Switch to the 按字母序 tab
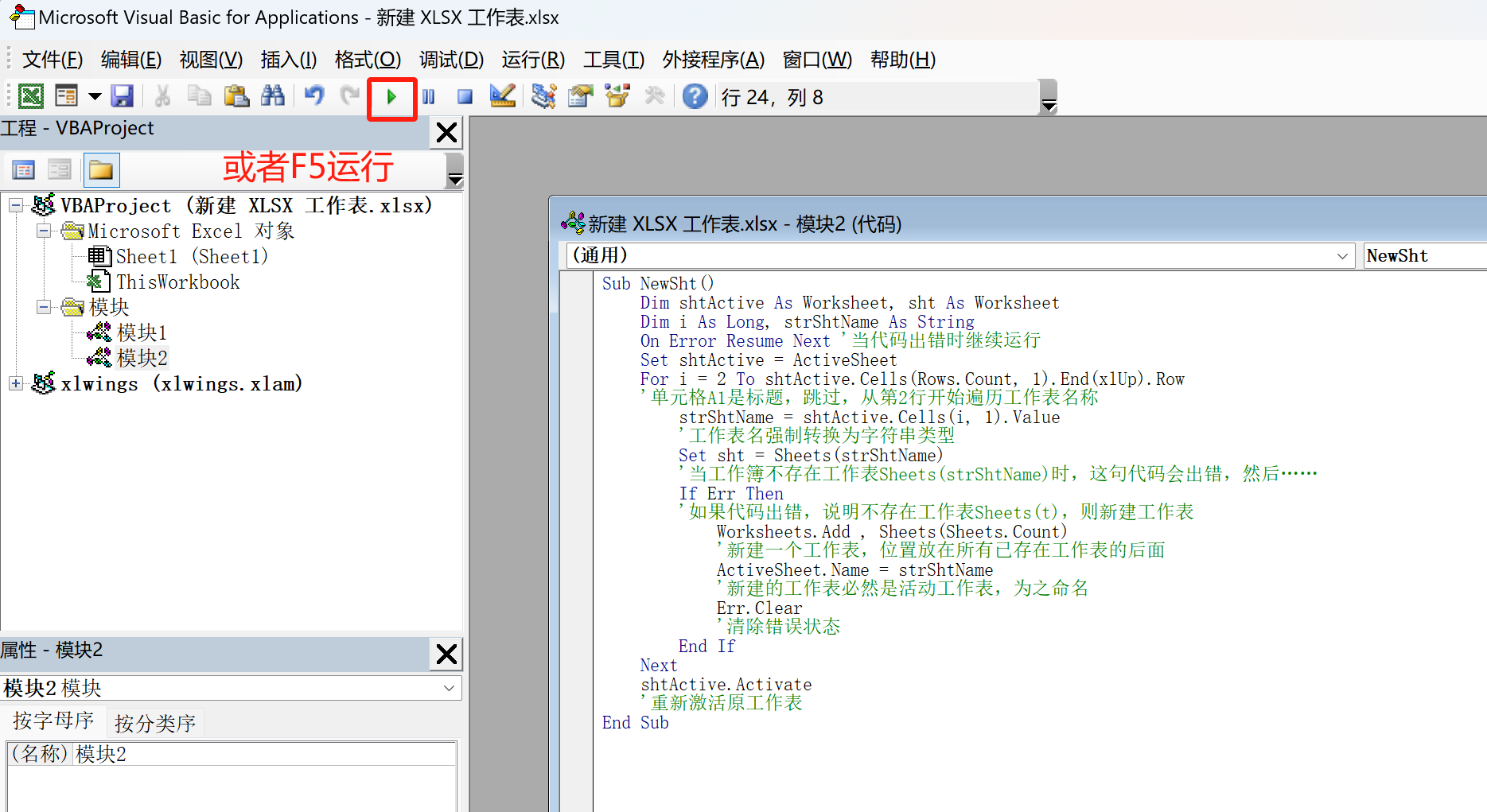The image size is (1487, 812). click(53, 721)
